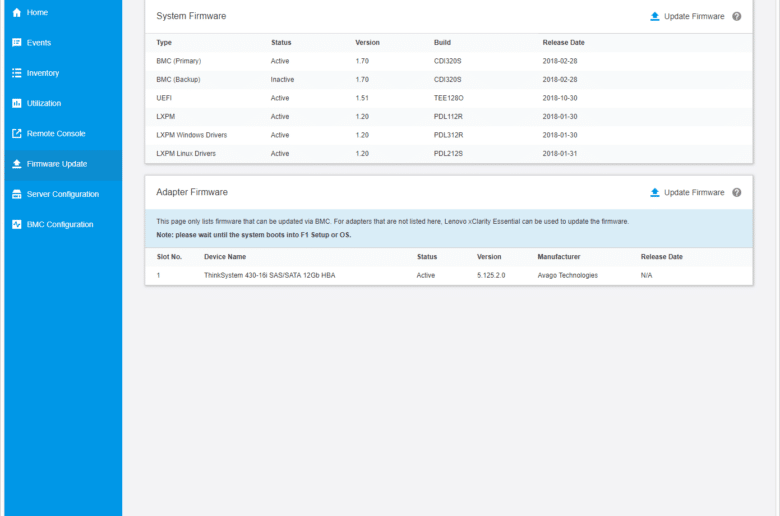Click the System Firmware Type column header
This screenshot has height=516, width=780.
click(164, 43)
